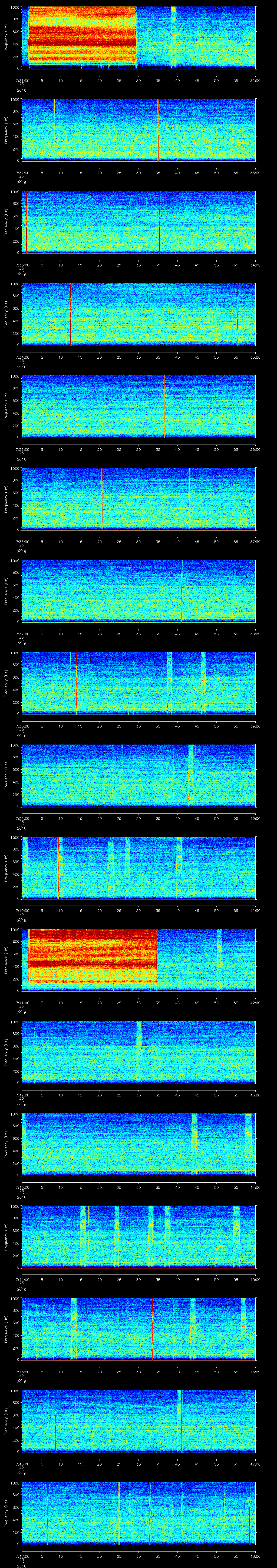
Task: Click the "7:31:00" start time label
Action: (x=22, y=80)
